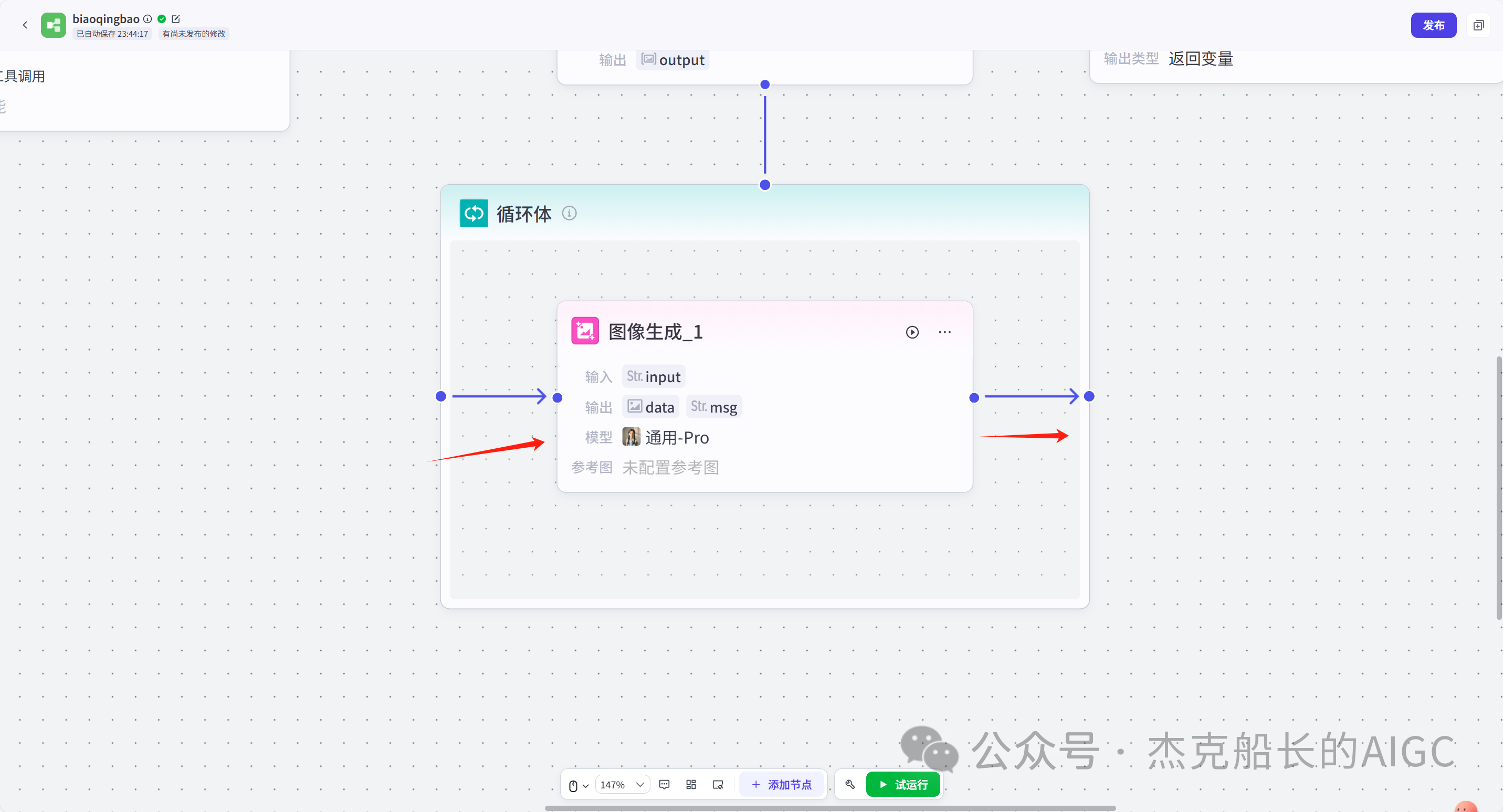The image size is (1503, 812).
Task: Click the info icon next to biaoqingbao title
Action: [148, 19]
